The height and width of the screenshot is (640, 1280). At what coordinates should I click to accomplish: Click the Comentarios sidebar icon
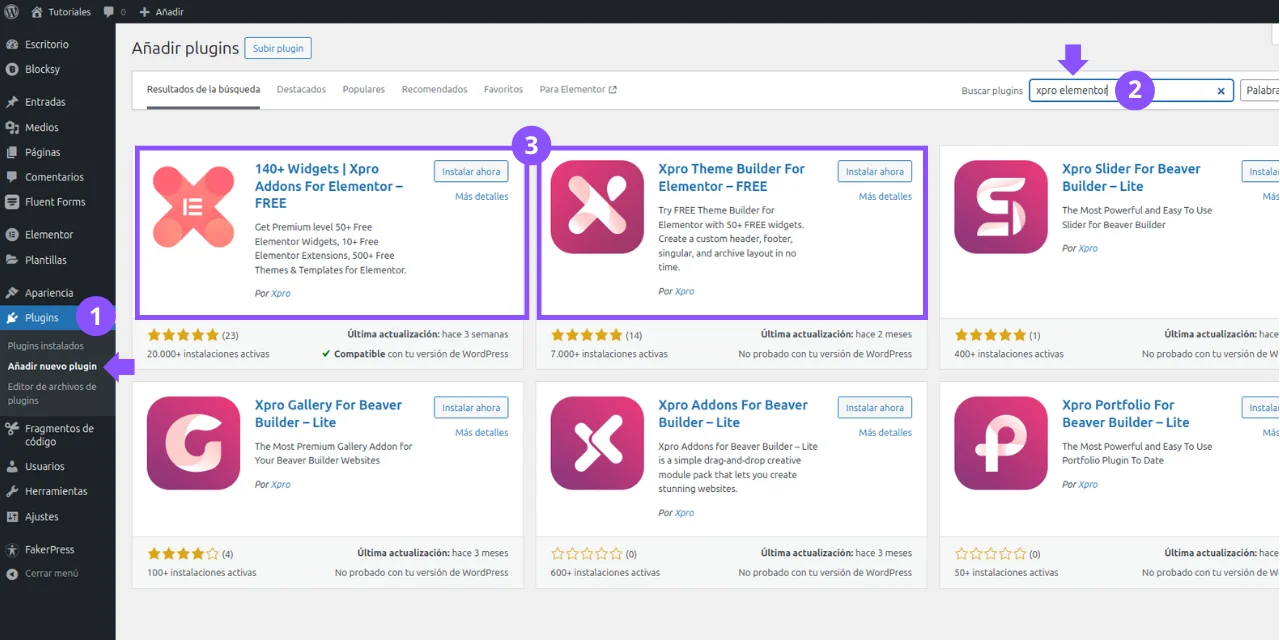pos(12,177)
